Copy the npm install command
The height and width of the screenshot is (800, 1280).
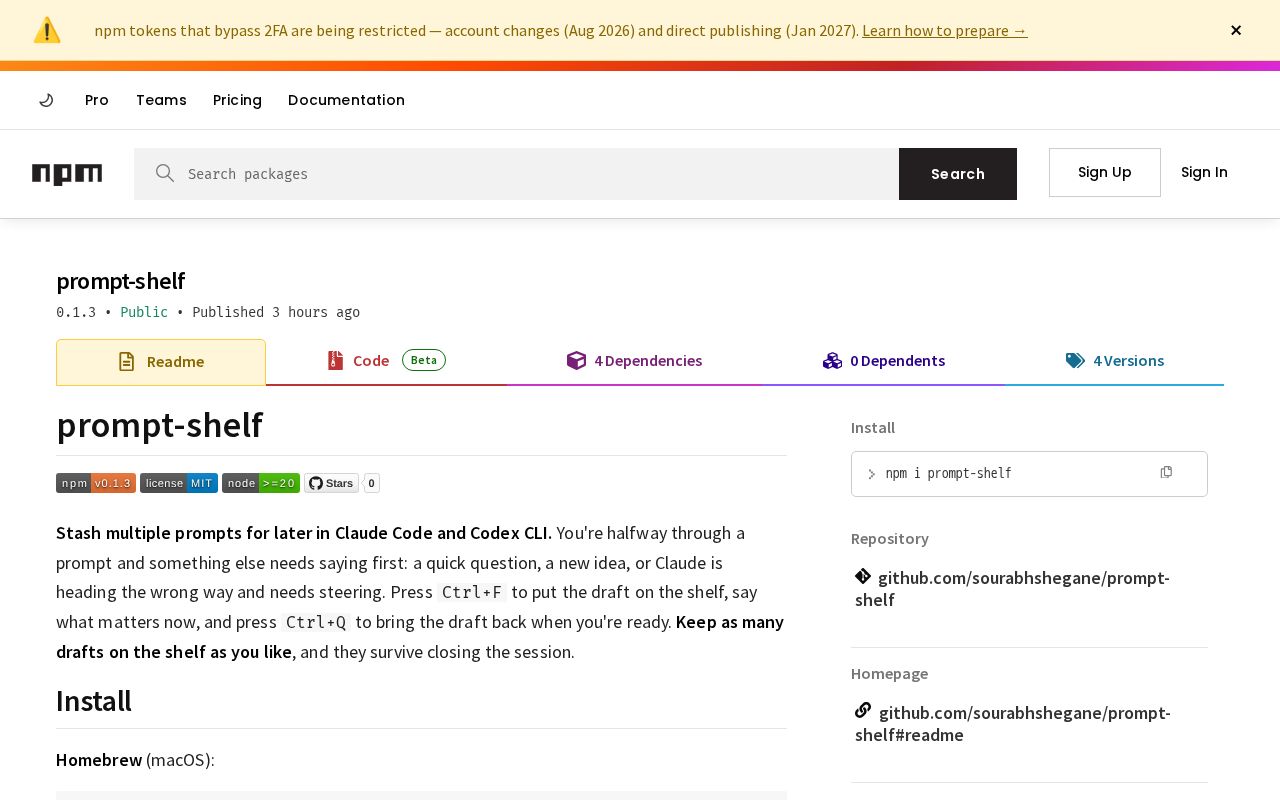pos(1166,472)
